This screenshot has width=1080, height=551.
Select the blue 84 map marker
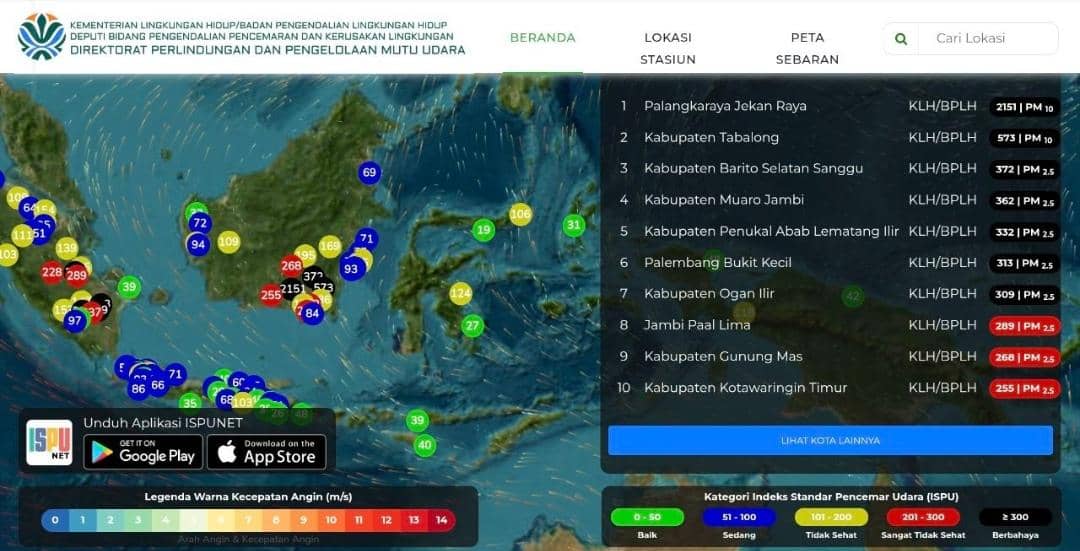pos(312,313)
